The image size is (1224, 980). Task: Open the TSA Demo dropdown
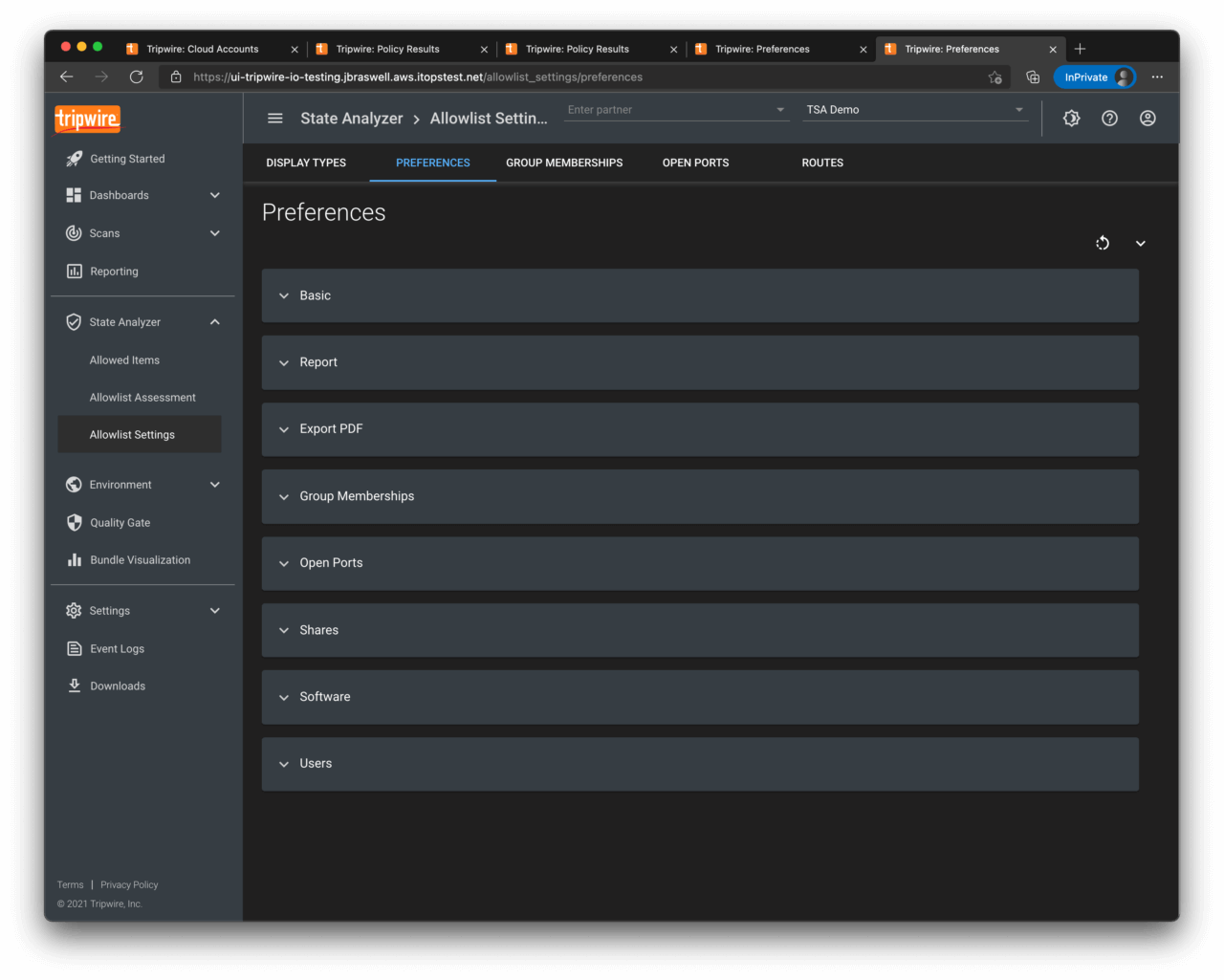pos(913,110)
